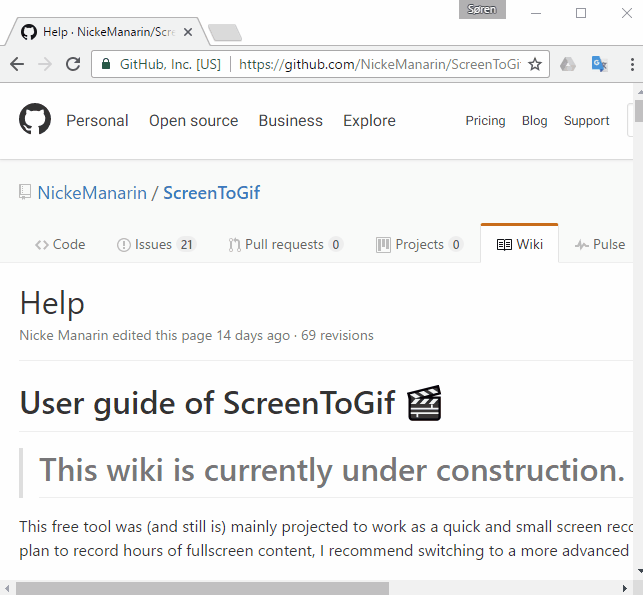Close the Help NickeManarin browser tab
The height and width of the screenshot is (595, 643).
click(x=188, y=32)
